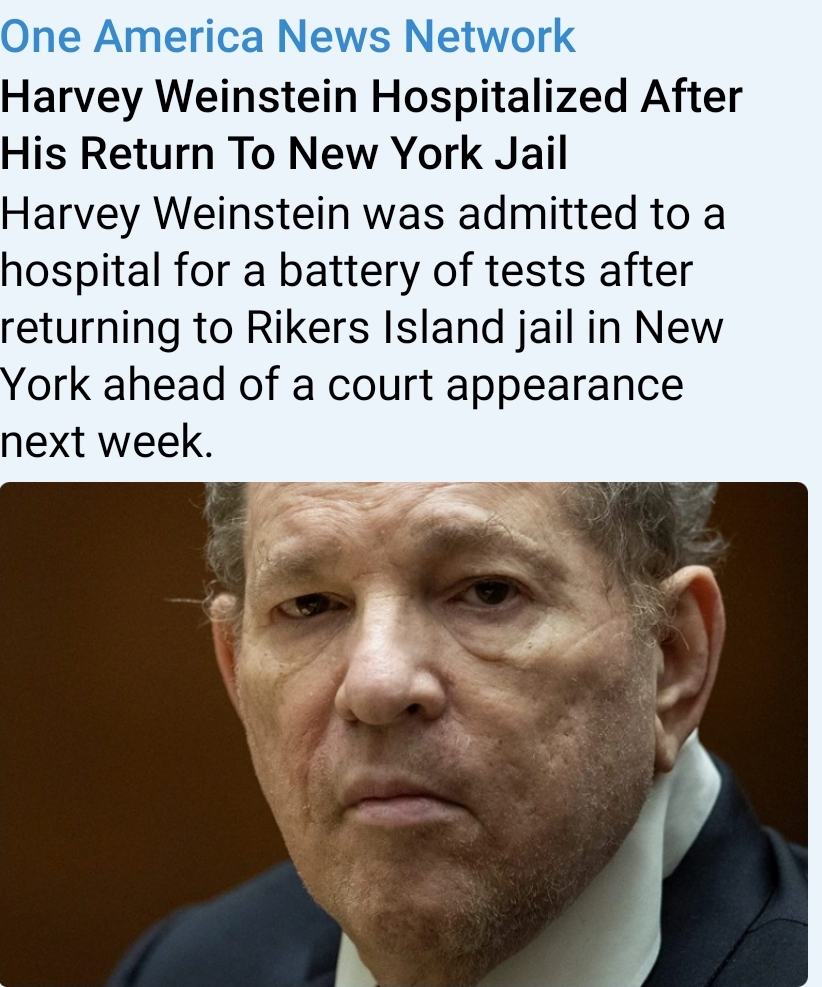Screen dimensions: 822x987
Task: Open the Harvey Weinstein Hospitalized headline
Action: 371,125
